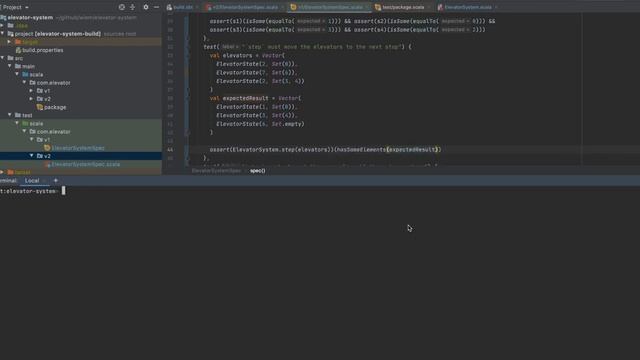Open ElevatorSystemSpec.scala under test v2
640x360 pixels.
pos(86,164)
